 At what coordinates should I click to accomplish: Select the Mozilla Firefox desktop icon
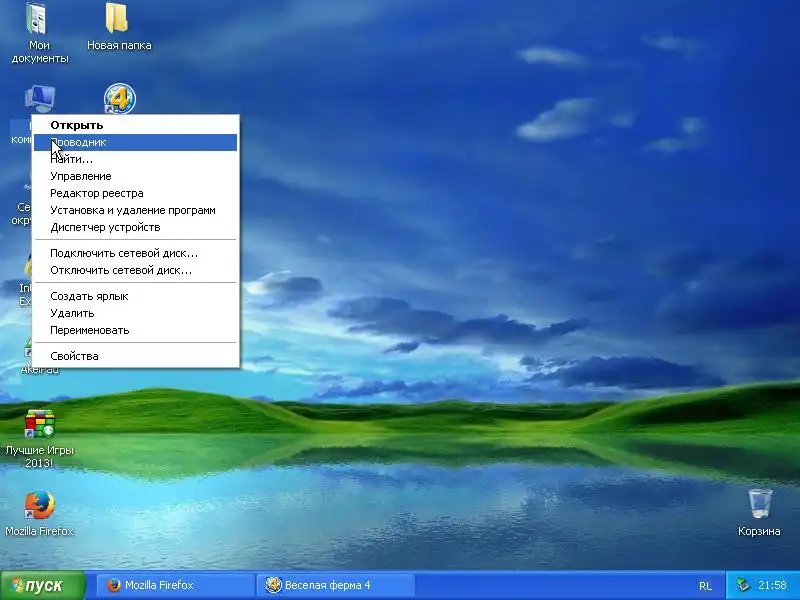pyautogui.click(x=39, y=505)
